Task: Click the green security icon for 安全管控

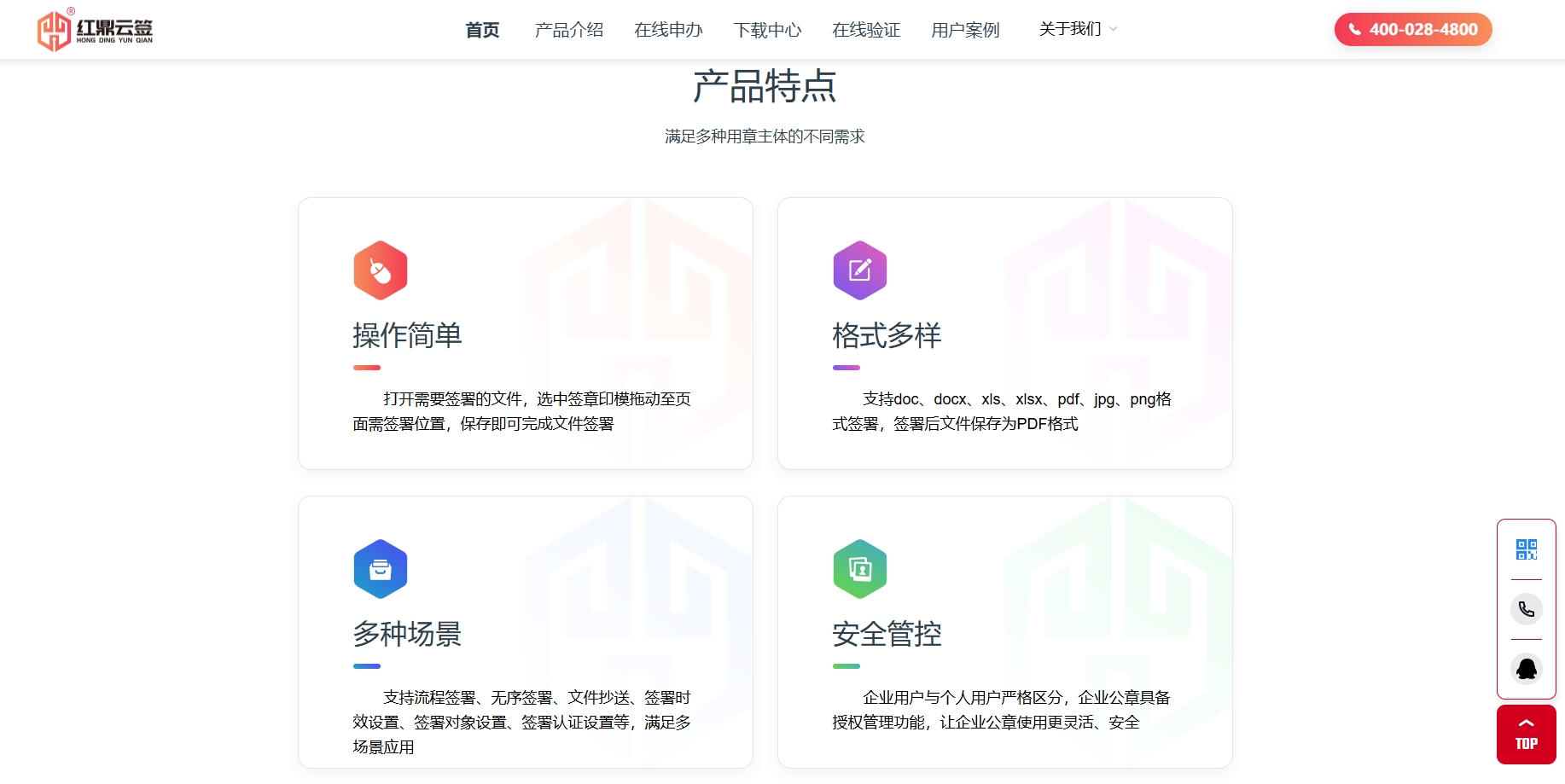Action: coord(859,569)
